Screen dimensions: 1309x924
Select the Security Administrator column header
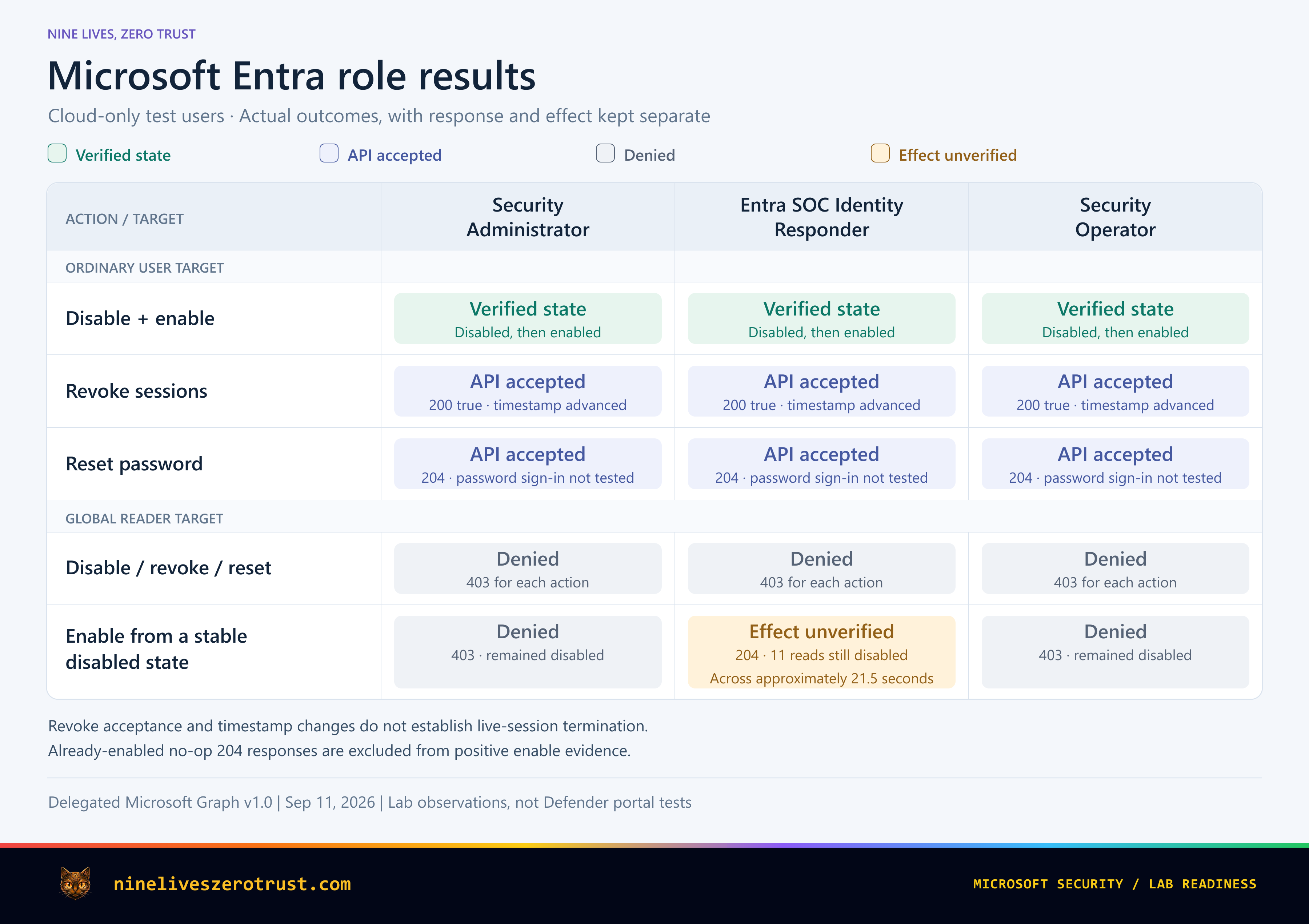tap(527, 217)
